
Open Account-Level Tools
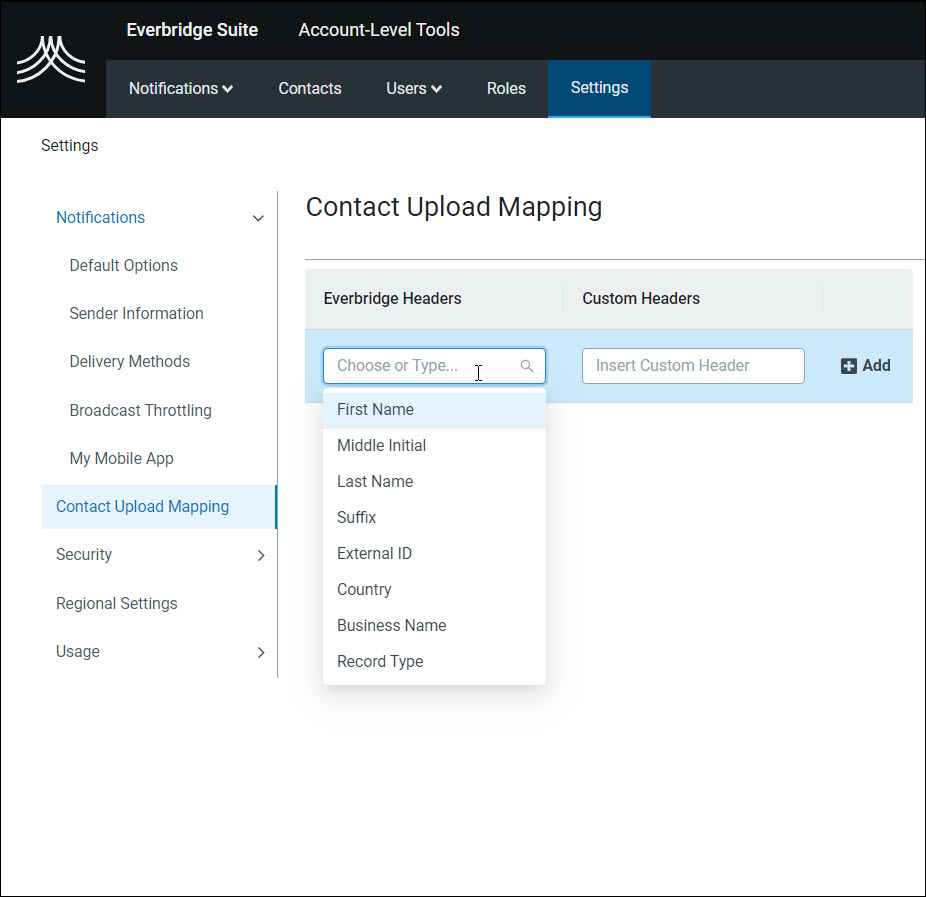coord(379,30)
